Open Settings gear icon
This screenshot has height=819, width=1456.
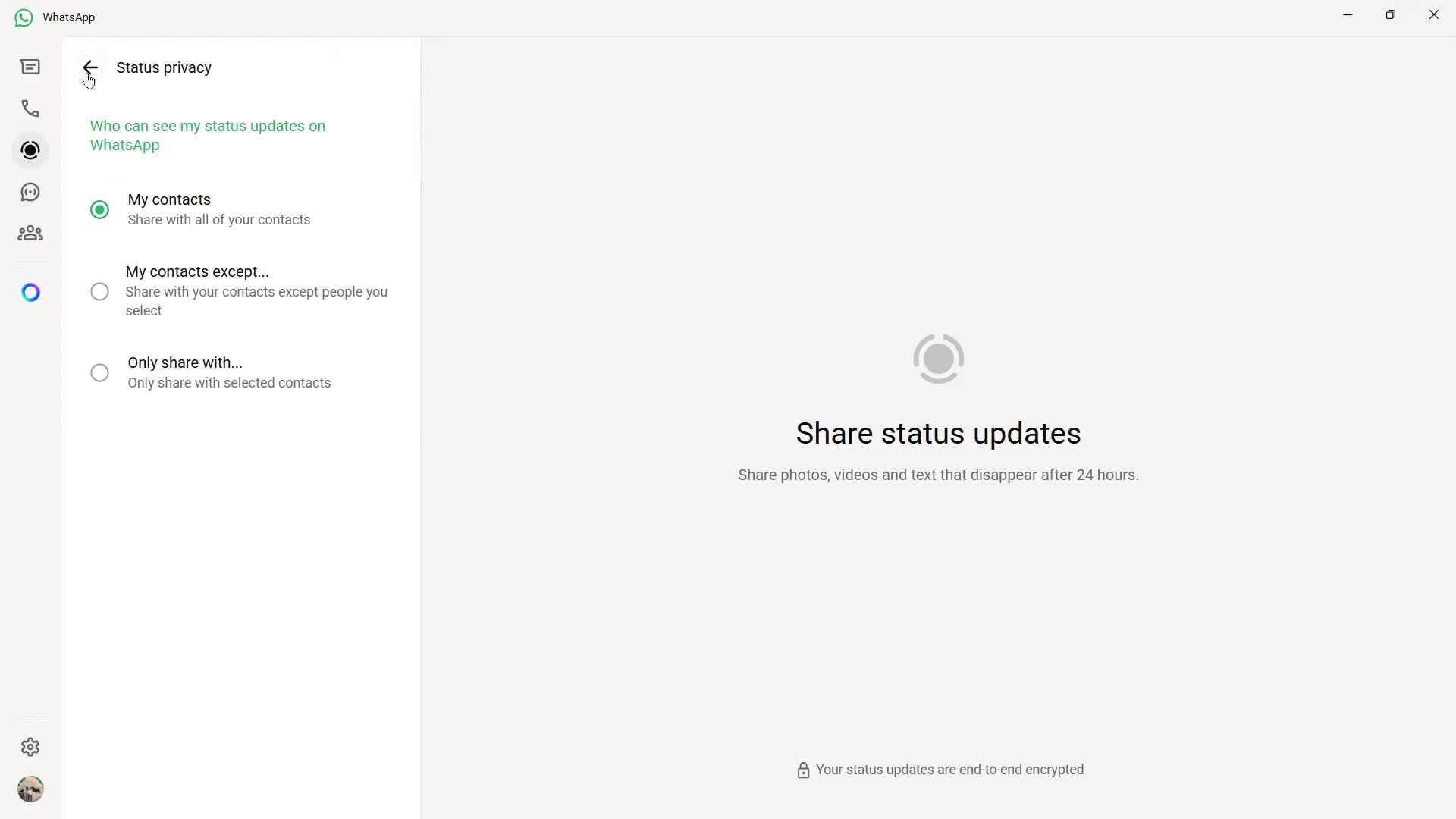point(30,747)
